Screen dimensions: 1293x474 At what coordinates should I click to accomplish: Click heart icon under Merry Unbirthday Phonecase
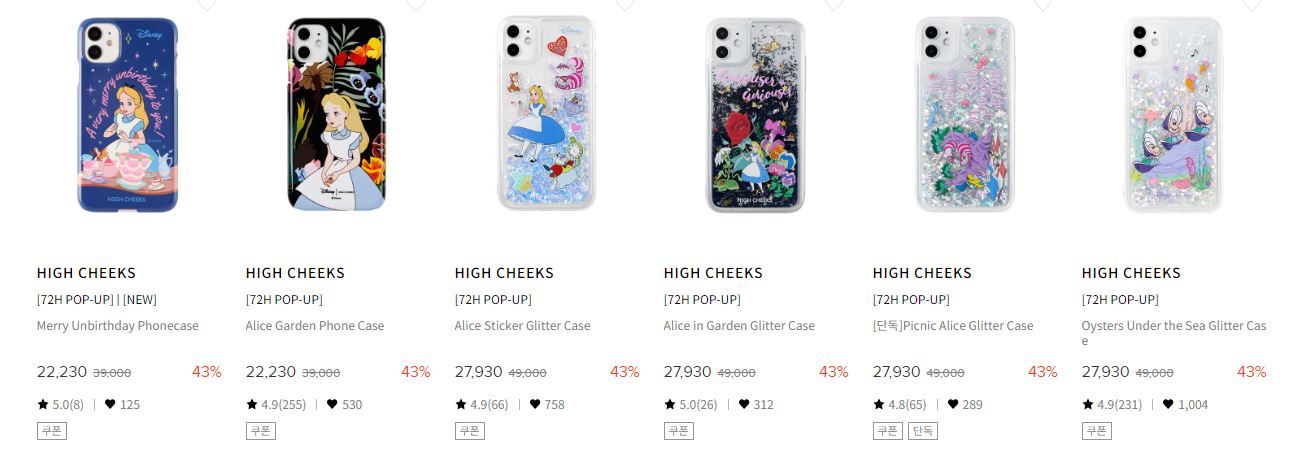click(x=110, y=405)
